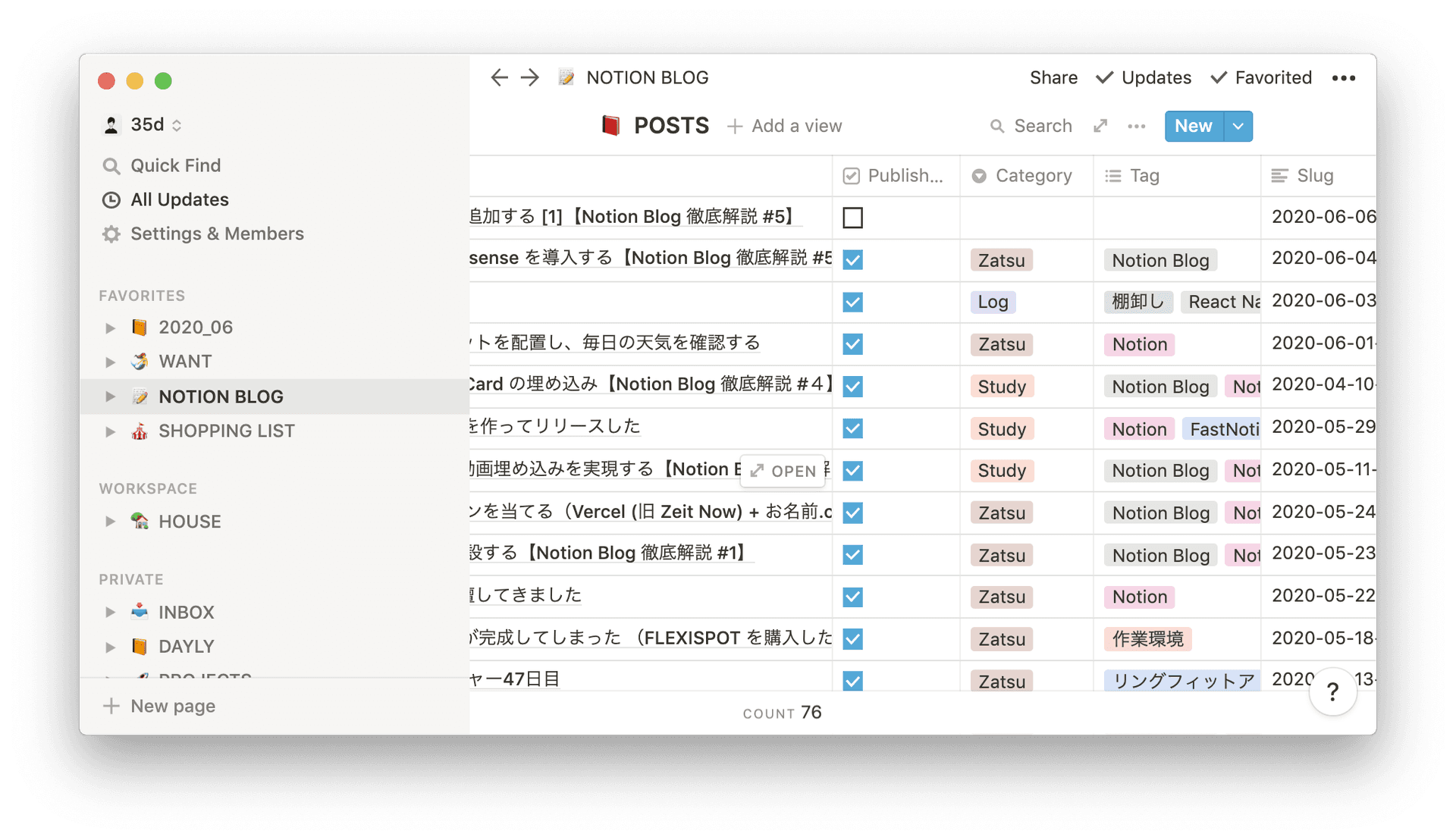Screen dimensions: 1456x840
Task: Expand the INBOX page toggle arrow
Action: tap(111, 612)
